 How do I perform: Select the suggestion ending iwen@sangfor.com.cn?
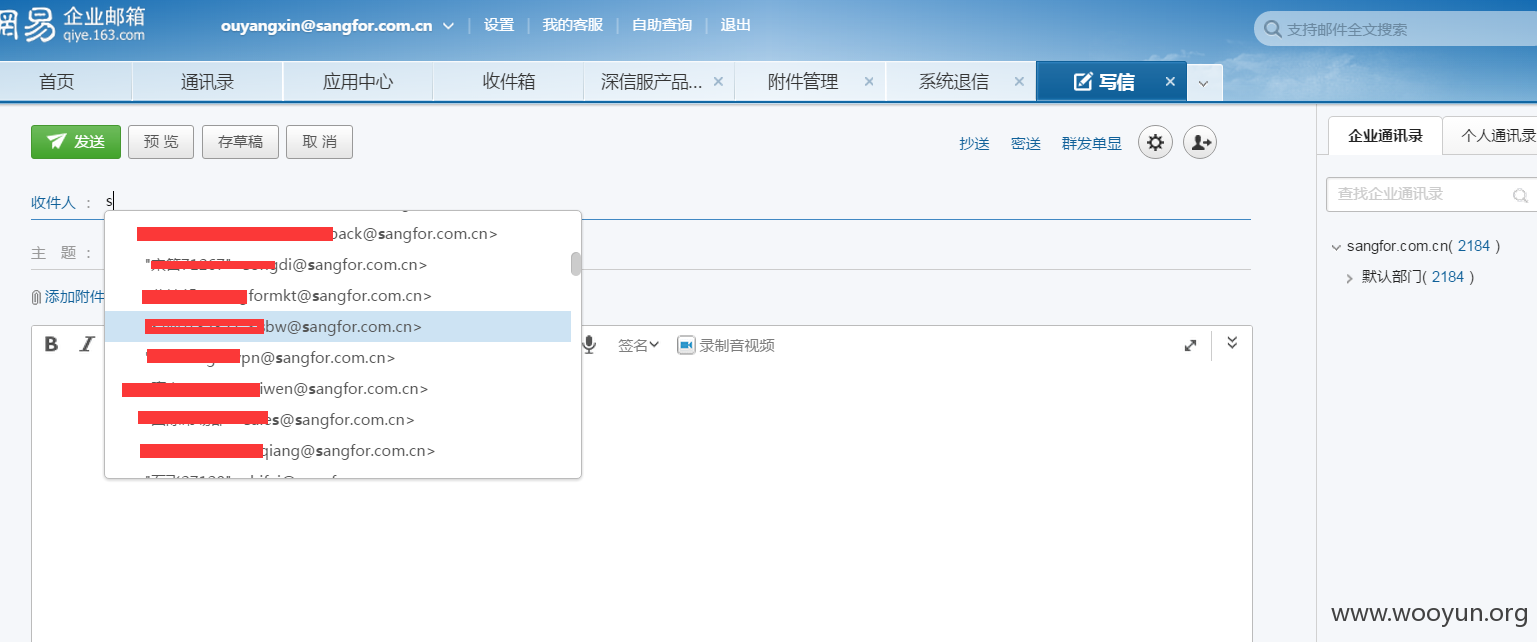point(338,389)
